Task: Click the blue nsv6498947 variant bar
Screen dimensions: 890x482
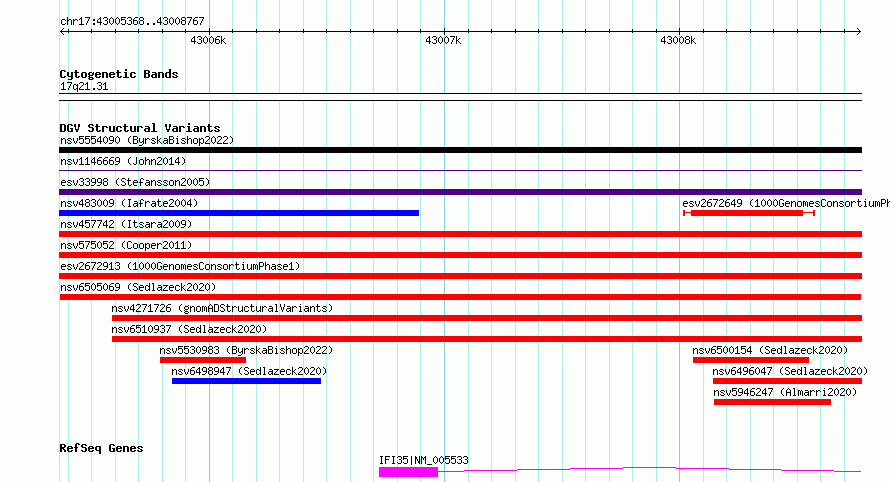Action: tap(246, 381)
